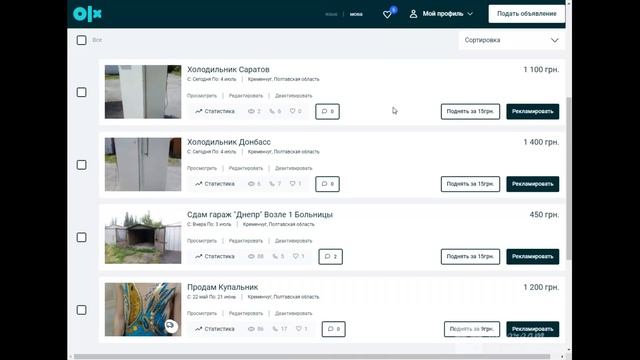The height and width of the screenshot is (360, 640).
Task: Select the Холодильник Донбасс checkbox
Action: click(x=82, y=165)
